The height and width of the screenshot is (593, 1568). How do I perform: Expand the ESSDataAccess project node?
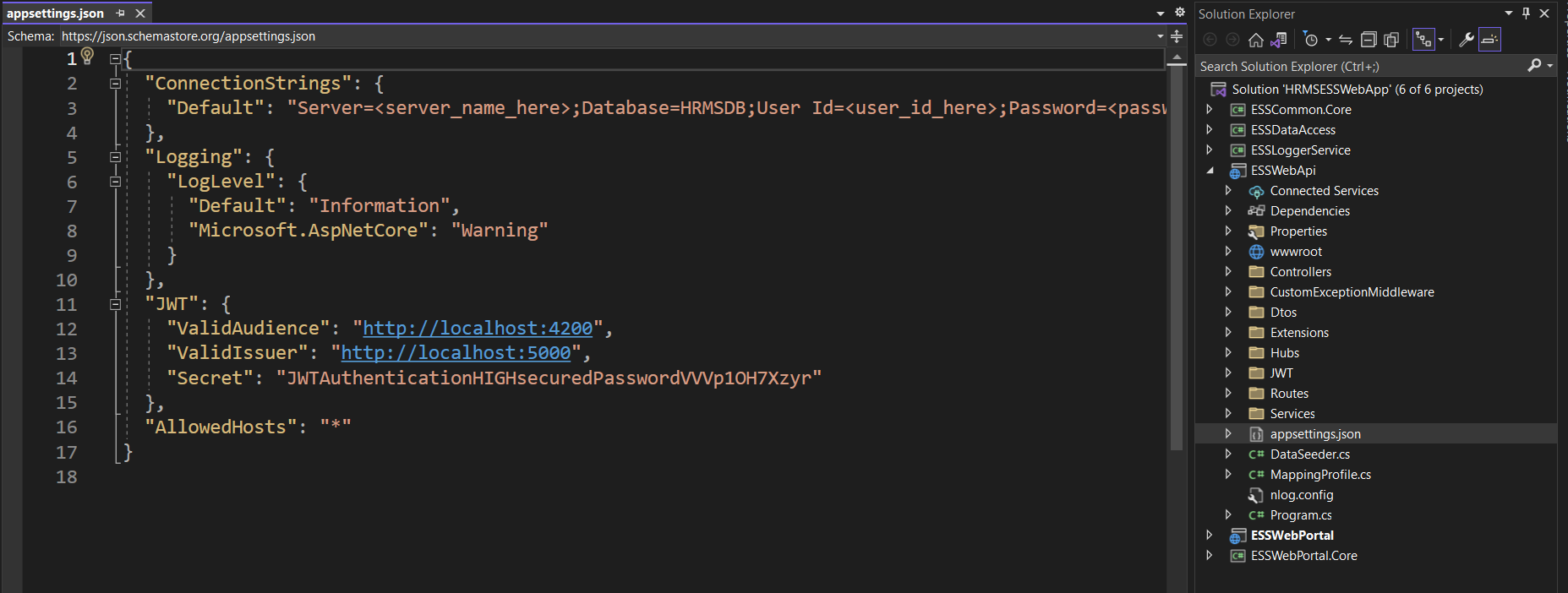click(1210, 130)
